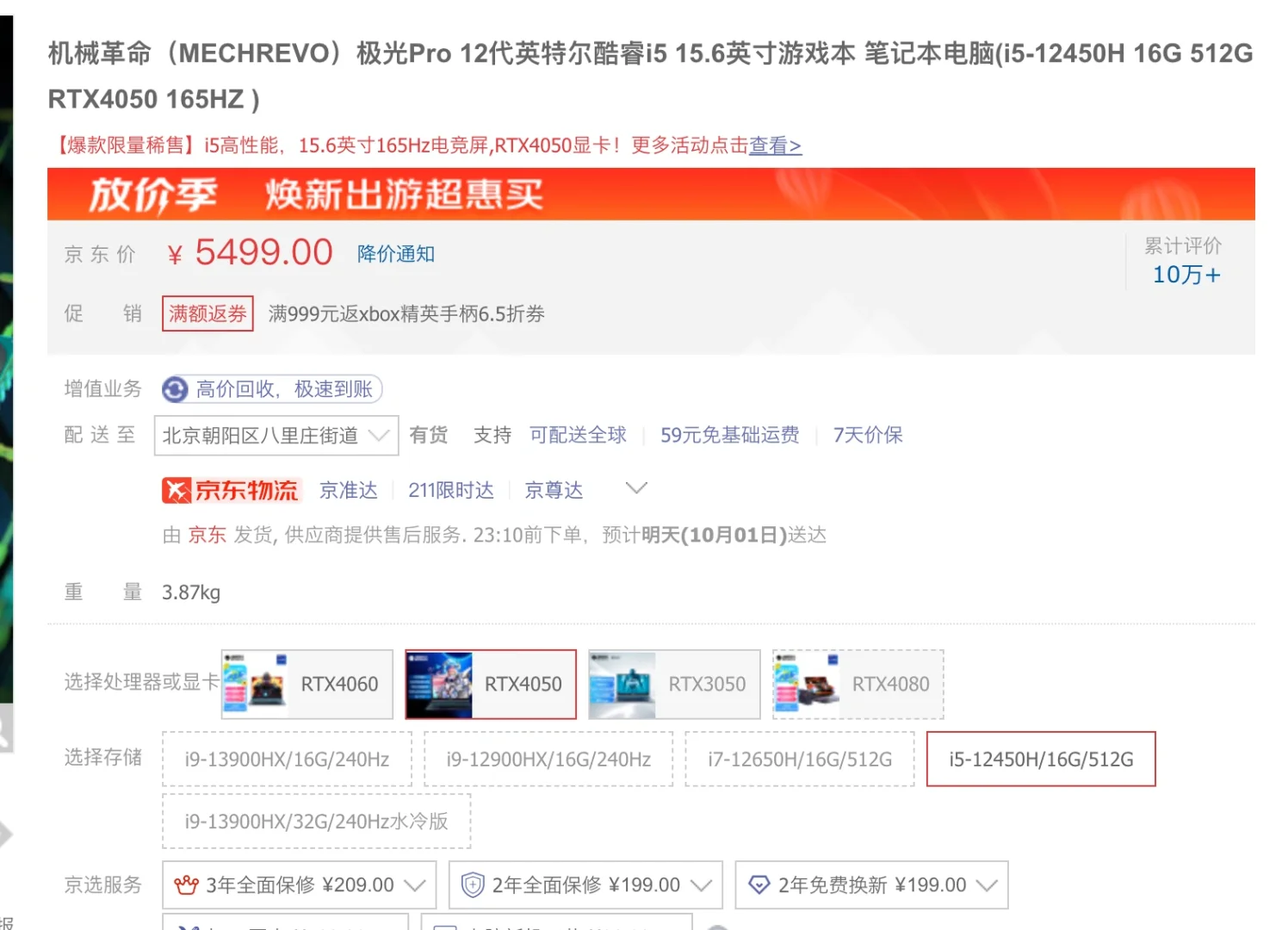Screen dimensions: 1288x930
Task: Click the RTX3050 laptop thumbnail image
Action: 622,685
